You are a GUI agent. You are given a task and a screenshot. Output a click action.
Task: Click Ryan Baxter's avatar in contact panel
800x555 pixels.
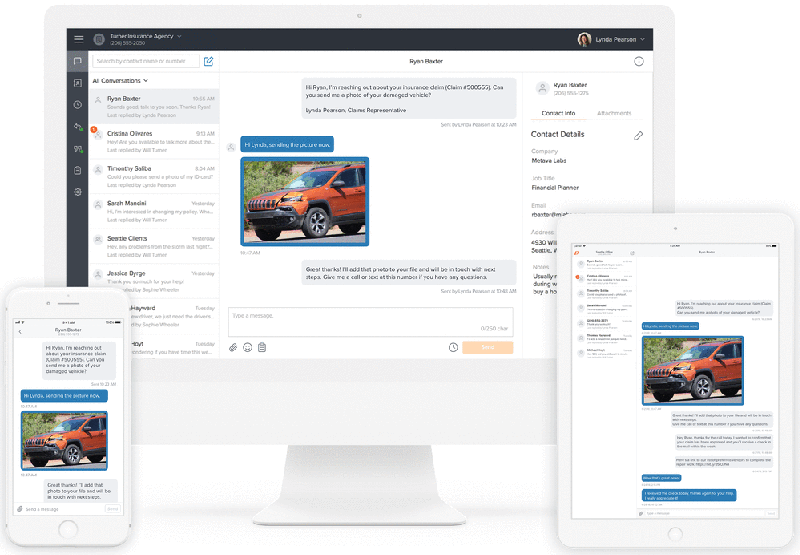(542, 88)
